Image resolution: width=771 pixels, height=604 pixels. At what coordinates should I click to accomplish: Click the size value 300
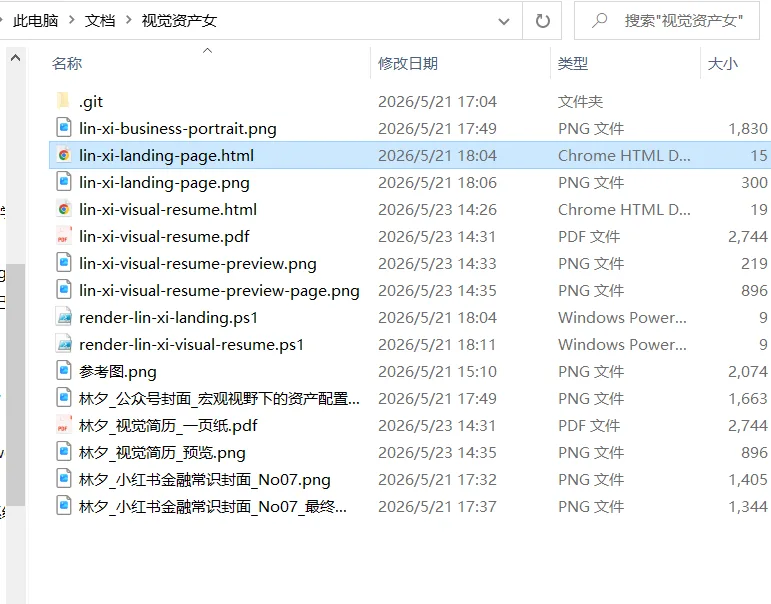pos(754,183)
